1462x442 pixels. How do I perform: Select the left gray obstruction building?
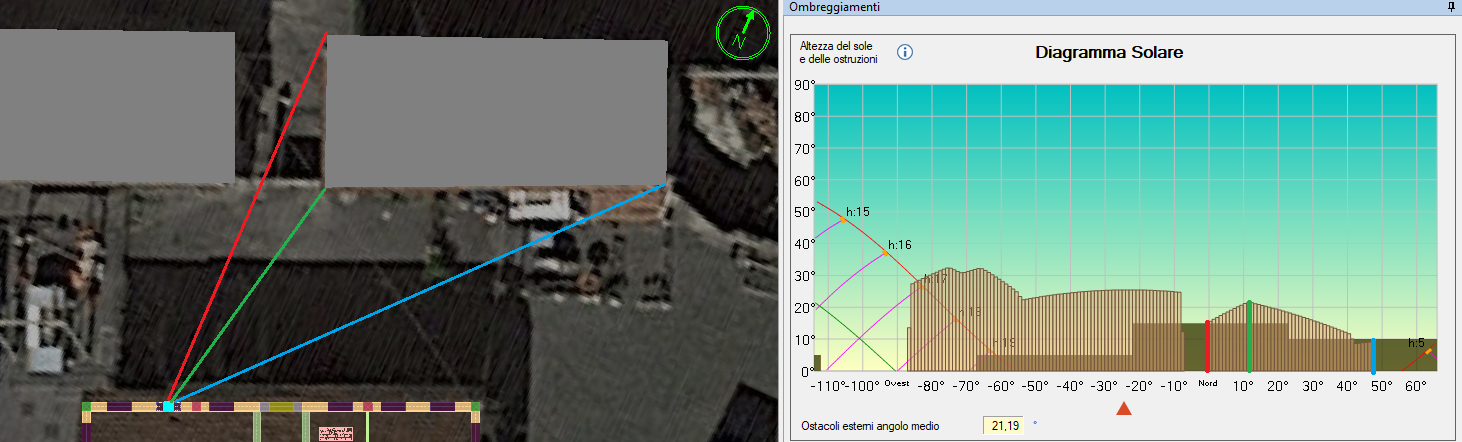(x=117, y=107)
